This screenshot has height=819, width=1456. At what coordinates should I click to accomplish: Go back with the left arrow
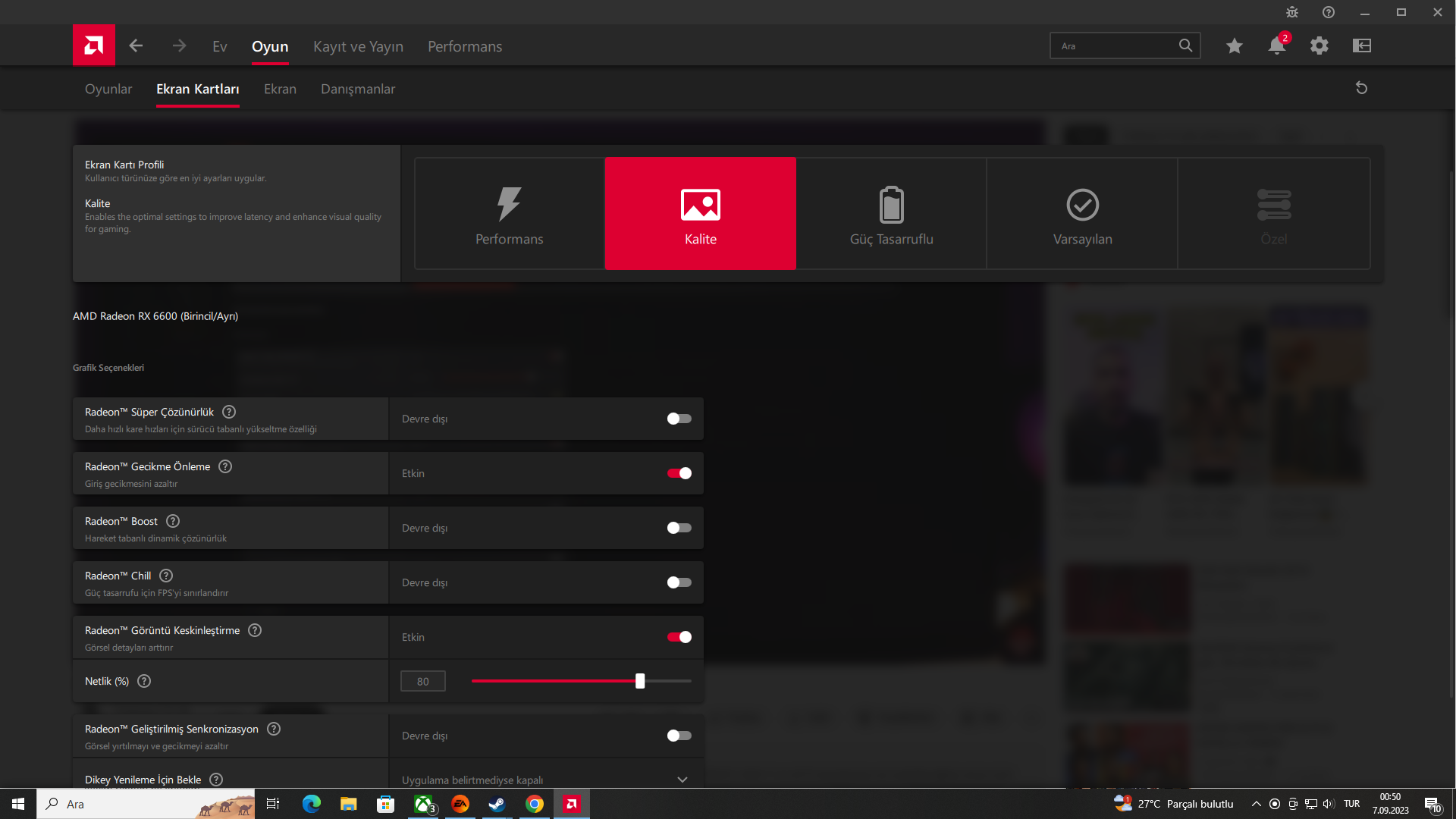[136, 45]
